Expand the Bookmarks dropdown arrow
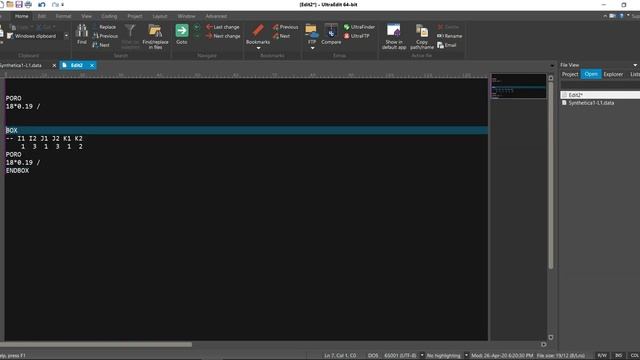The height and width of the screenshot is (360, 640). tap(258, 48)
